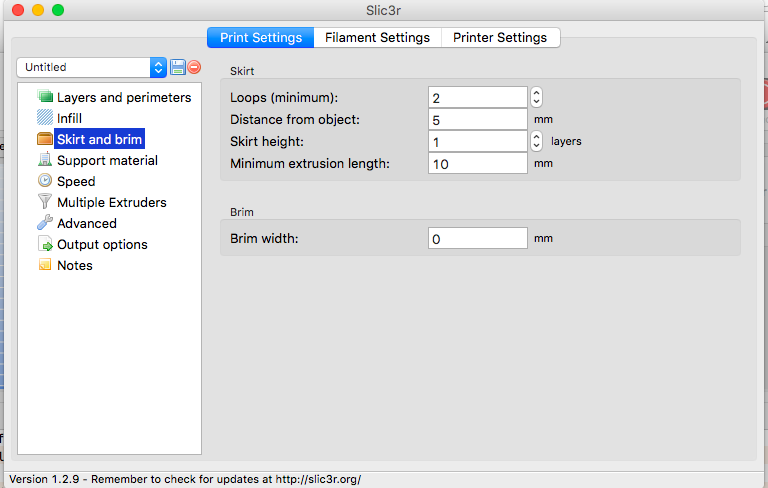Click the Loops (minimum) label
The image size is (768, 488).
(284, 98)
